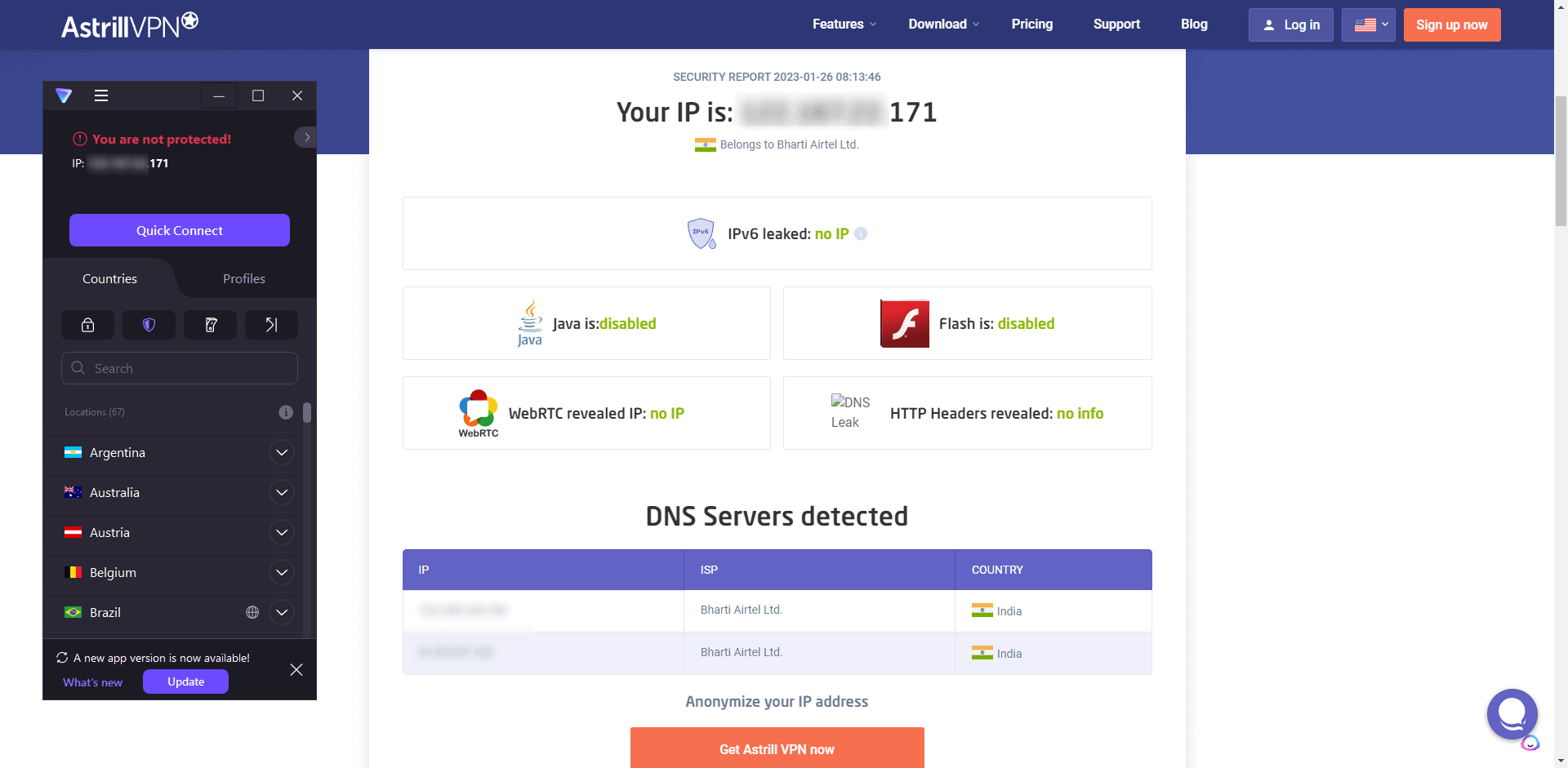
Task: Click the Locations info icon
Action: coord(286,412)
